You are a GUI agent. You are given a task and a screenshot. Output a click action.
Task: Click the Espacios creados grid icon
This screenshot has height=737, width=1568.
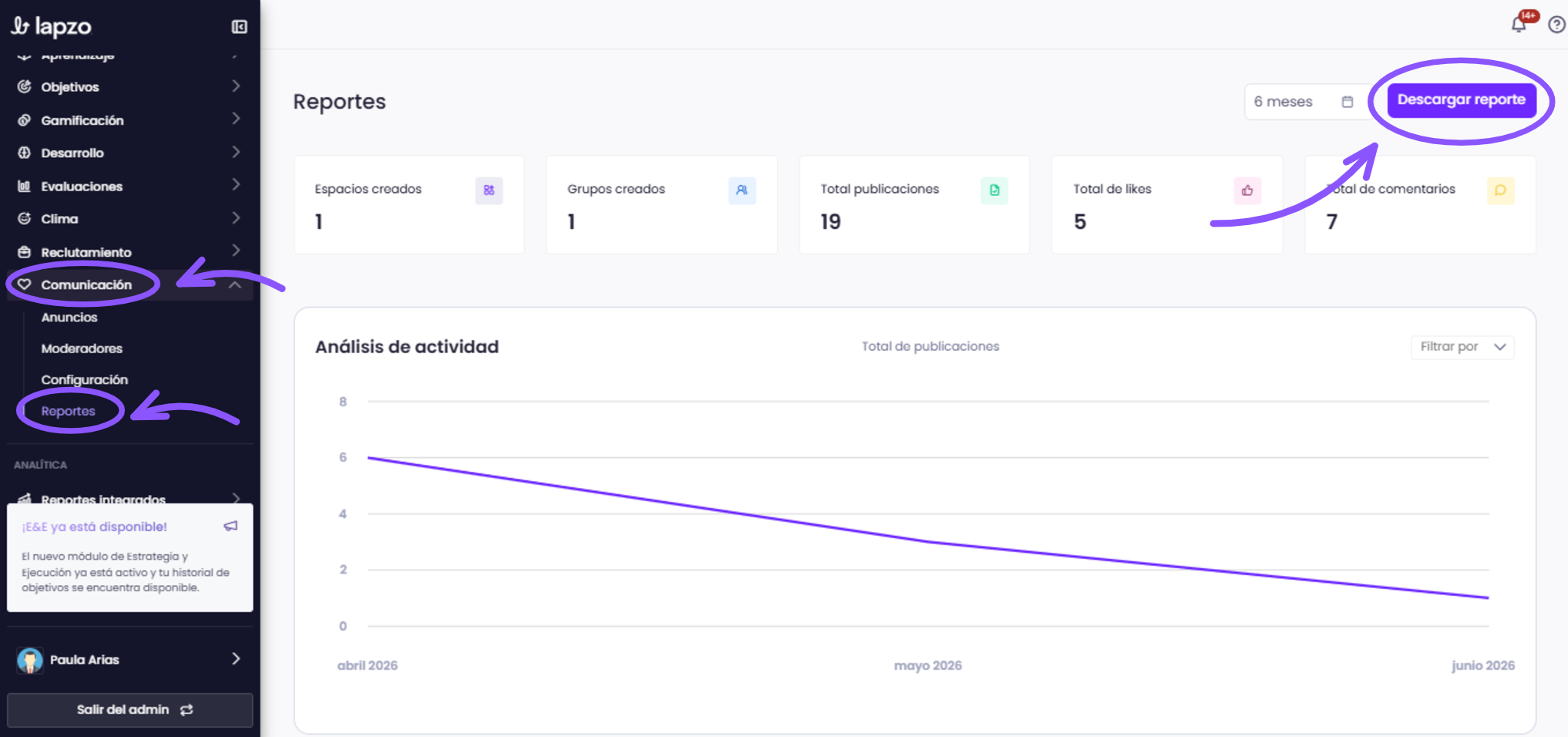[489, 190]
